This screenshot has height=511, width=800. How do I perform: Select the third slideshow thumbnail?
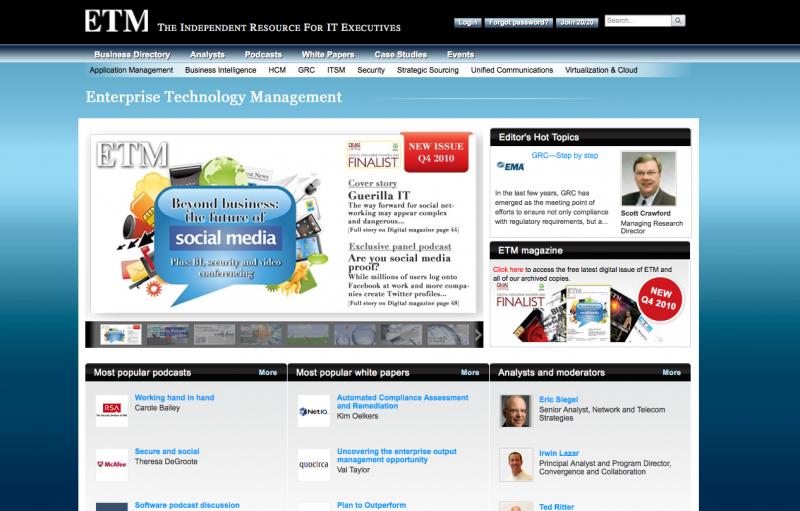pyautogui.click(x=214, y=335)
